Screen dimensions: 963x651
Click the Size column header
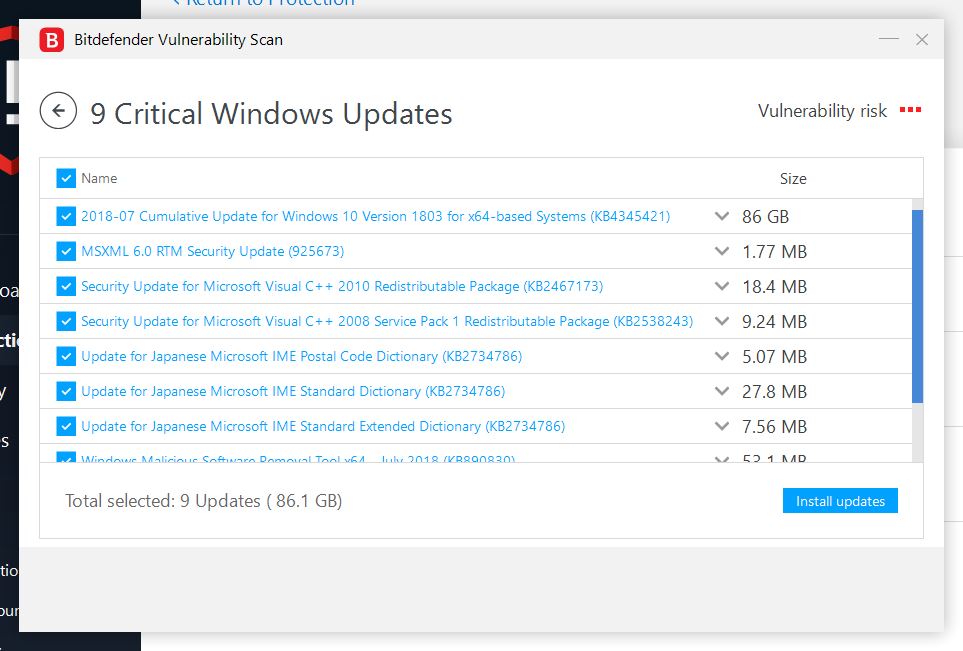(793, 179)
